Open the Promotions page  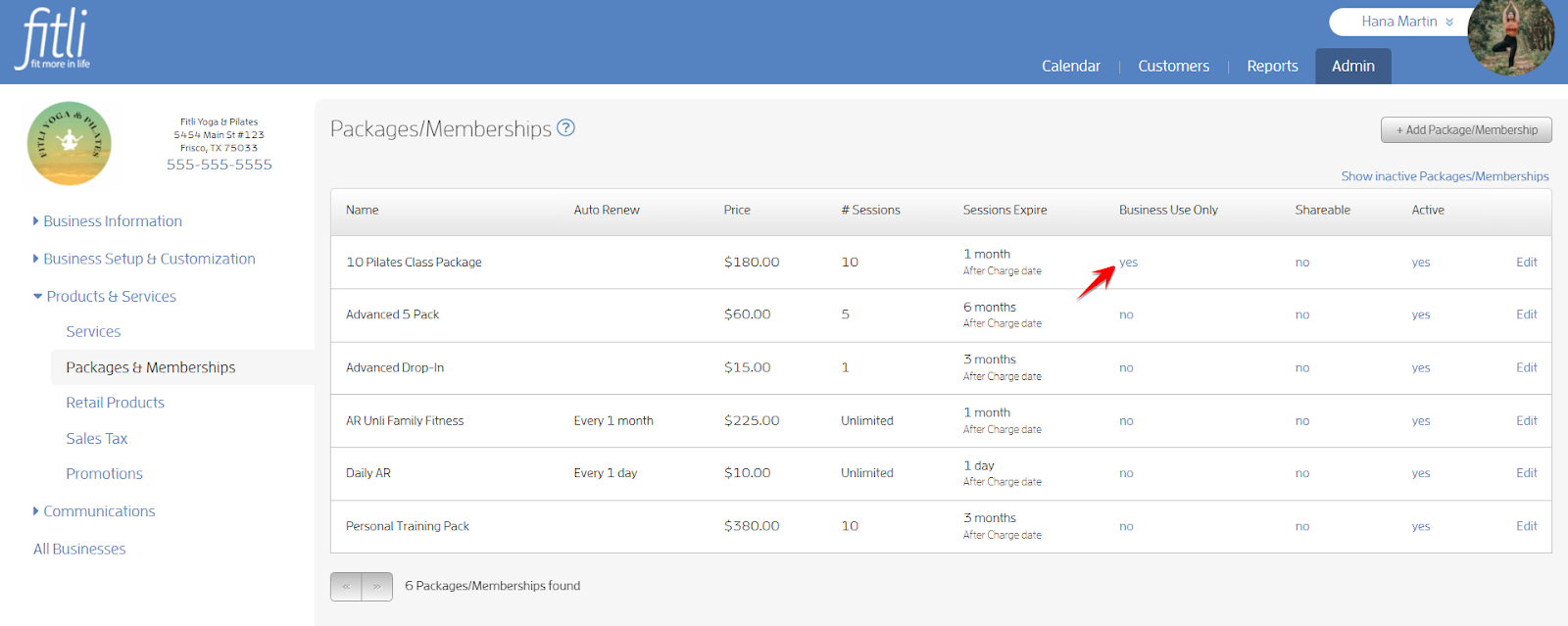tap(104, 474)
